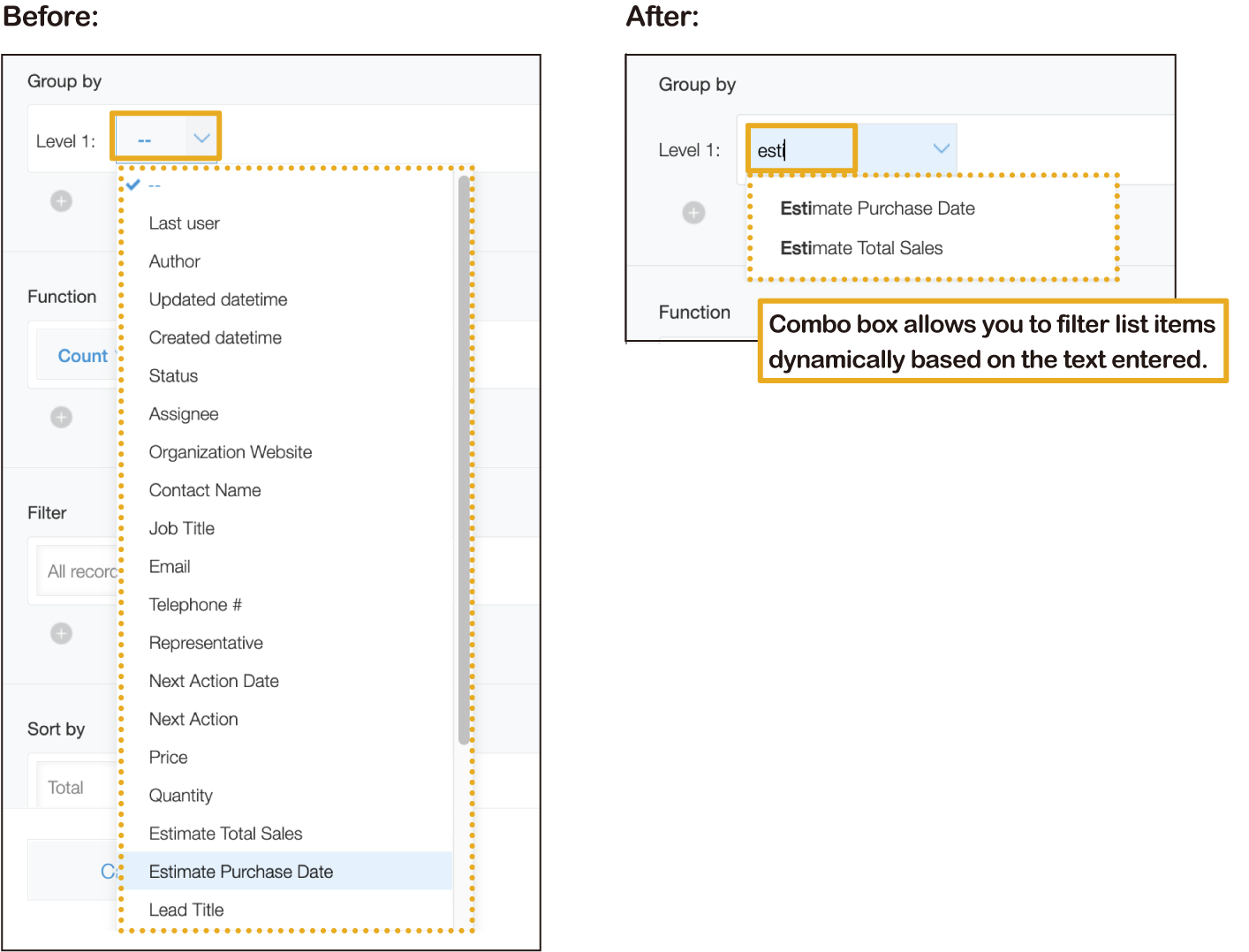The height and width of the screenshot is (952, 1249).
Task: Pick 'Estimate Total Sales' in filtered results
Action: 861,248
